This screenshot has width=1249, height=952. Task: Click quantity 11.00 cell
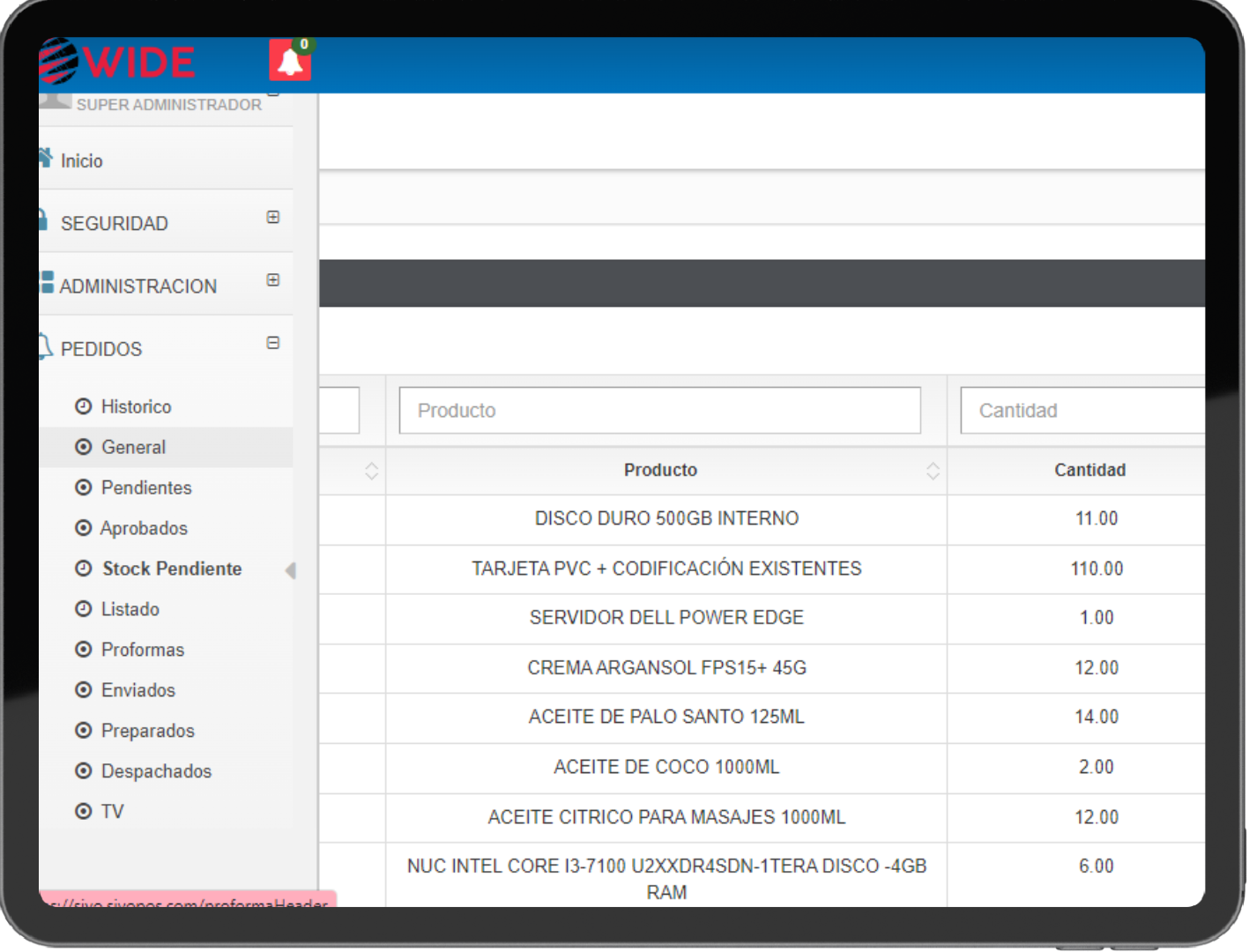pyautogui.click(x=1097, y=518)
